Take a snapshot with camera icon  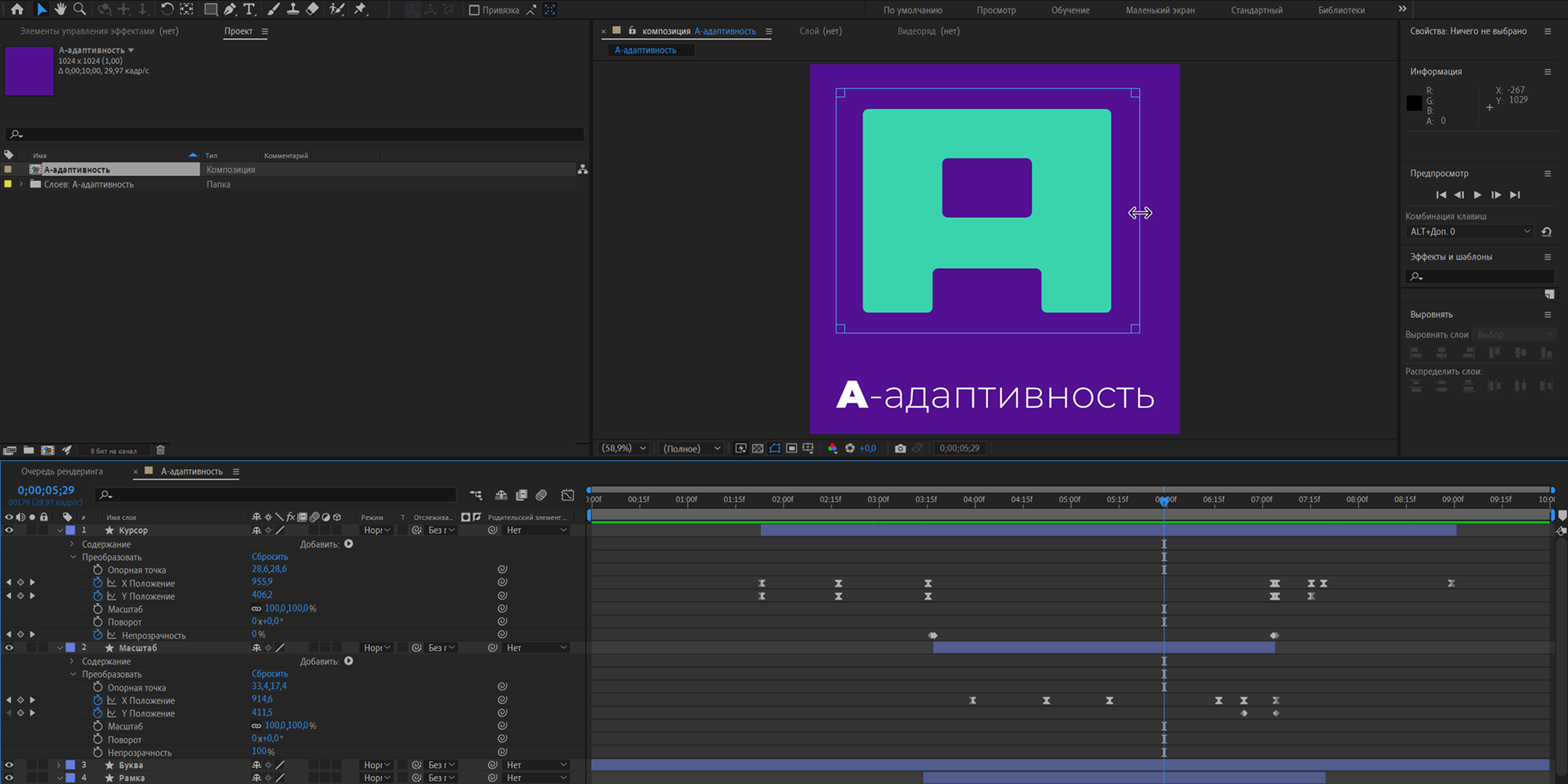pyautogui.click(x=900, y=448)
